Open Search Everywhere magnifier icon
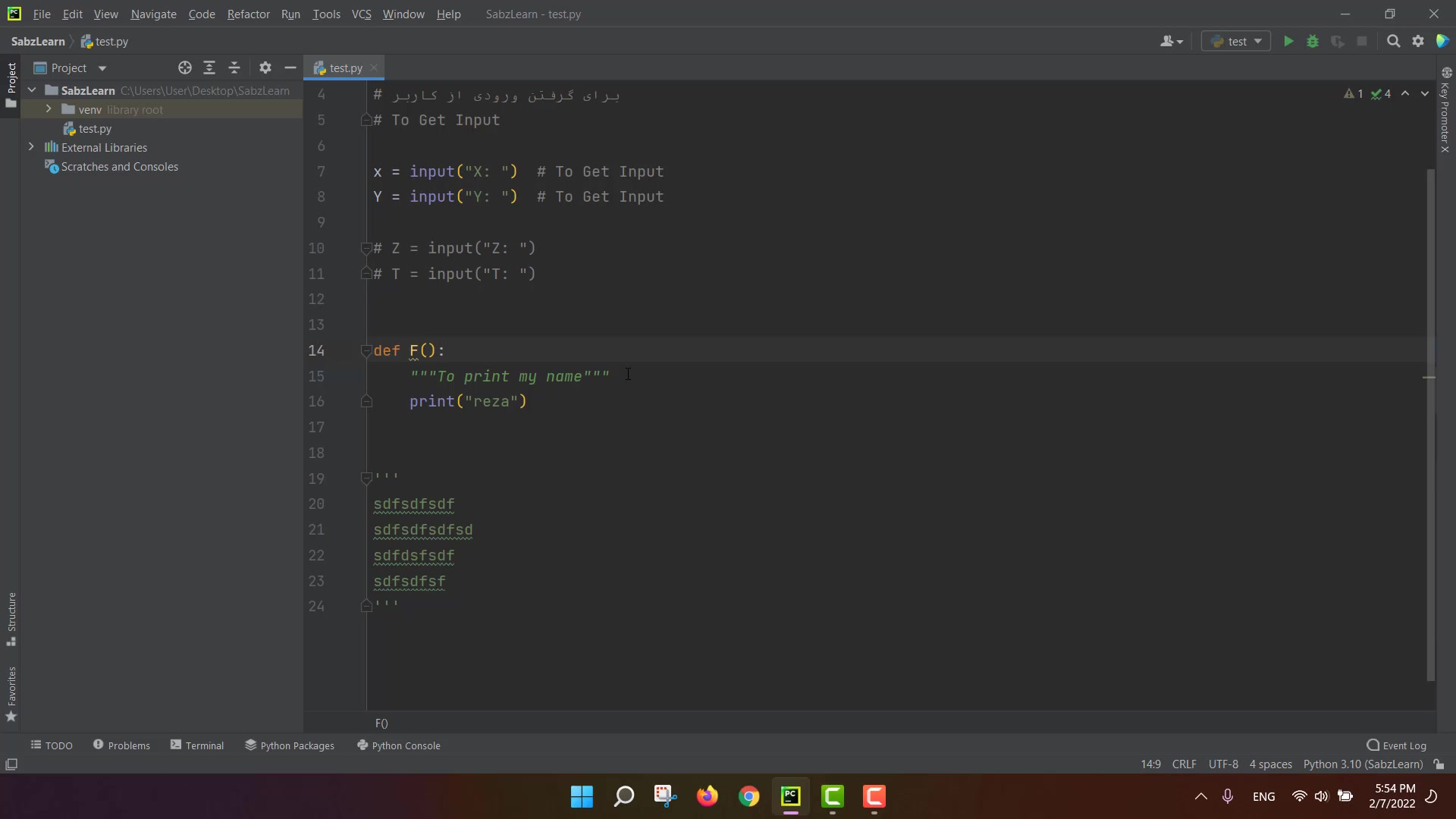Image resolution: width=1456 pixels, height=819 pixels. tap(1393, 42)
